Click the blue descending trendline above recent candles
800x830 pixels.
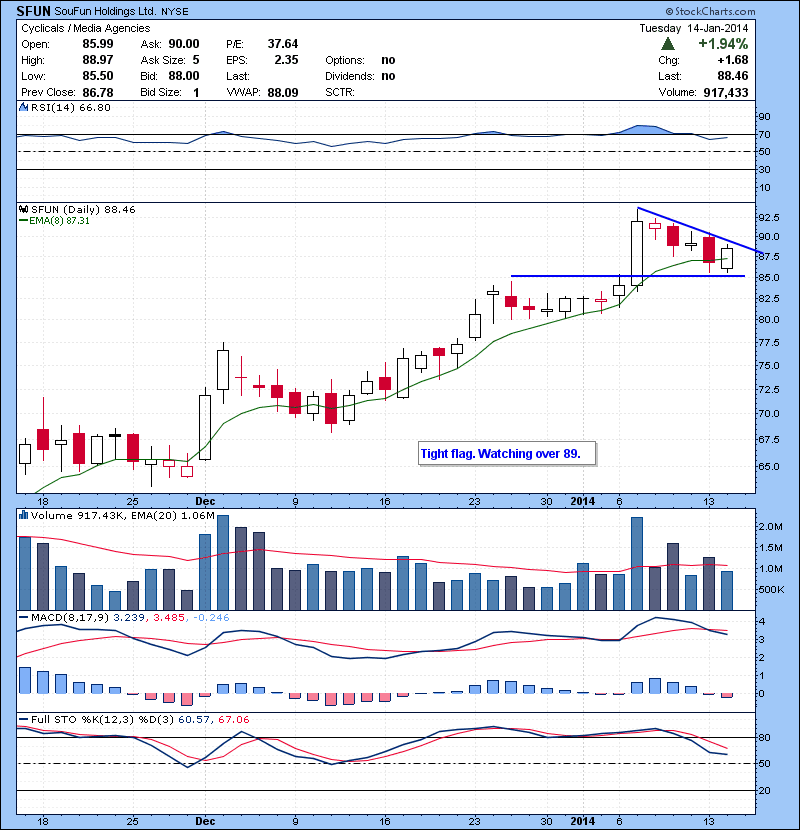[698, 229]
